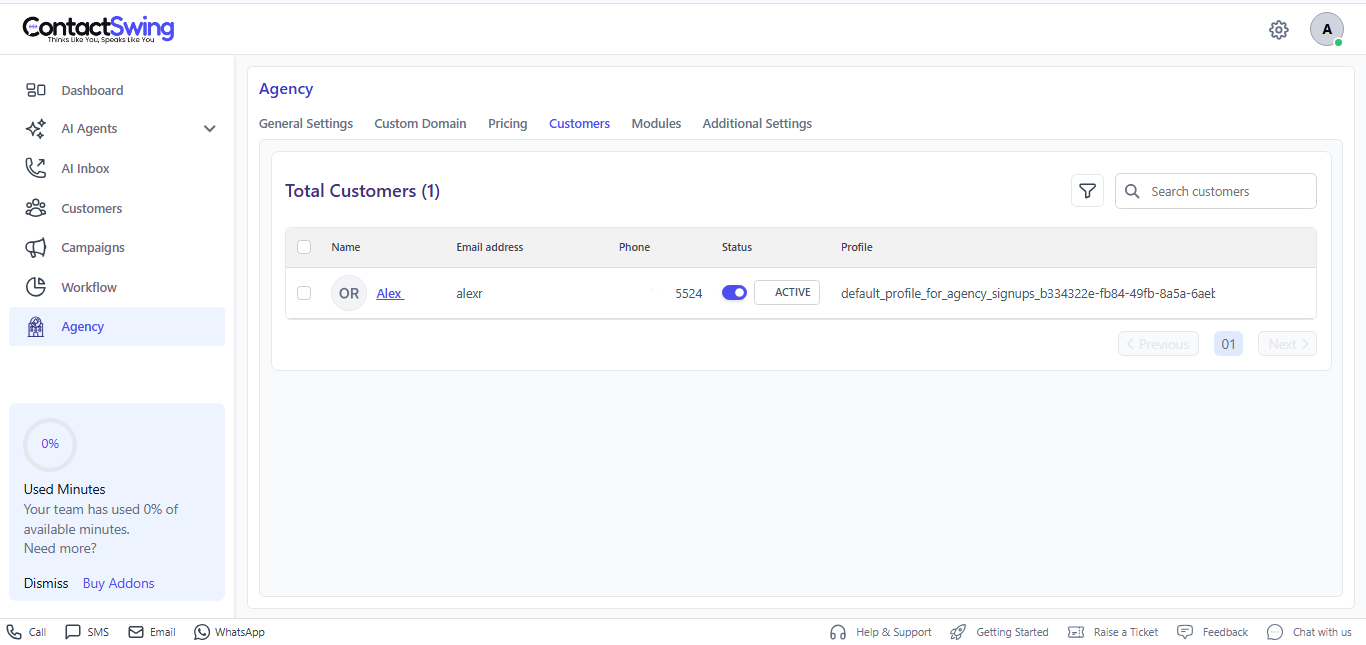
Task: Click the Name column header
Action: click(x=346, y=247)
